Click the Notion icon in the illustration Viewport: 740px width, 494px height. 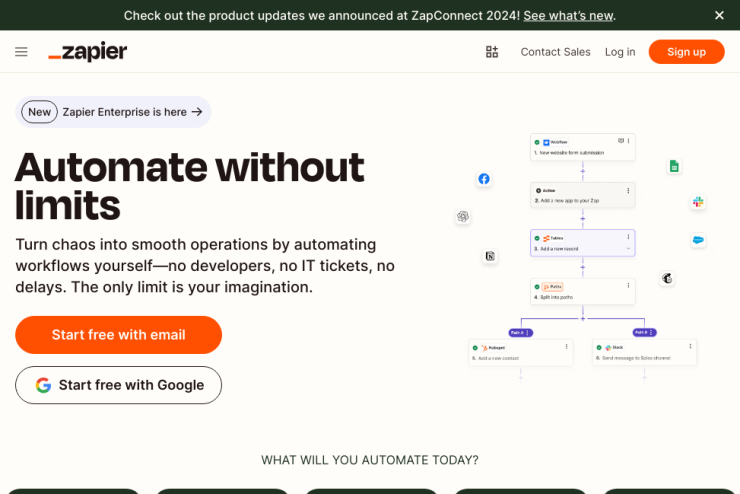coord(490,256)
